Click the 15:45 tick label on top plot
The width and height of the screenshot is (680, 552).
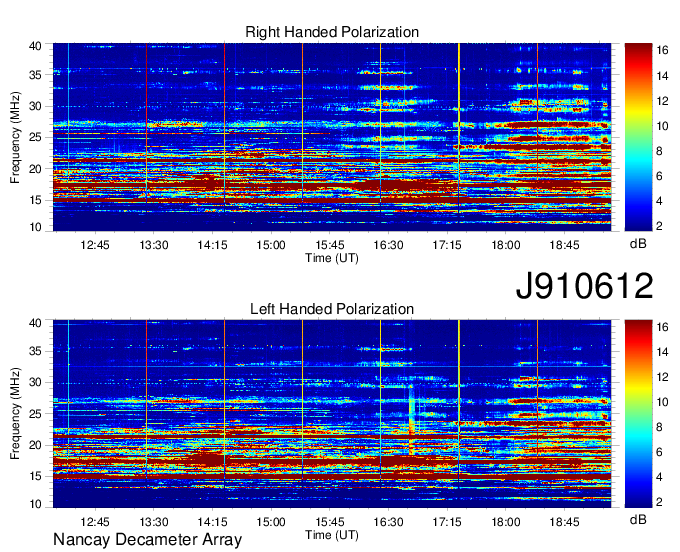pyautogui.click(x=330, y=245)
